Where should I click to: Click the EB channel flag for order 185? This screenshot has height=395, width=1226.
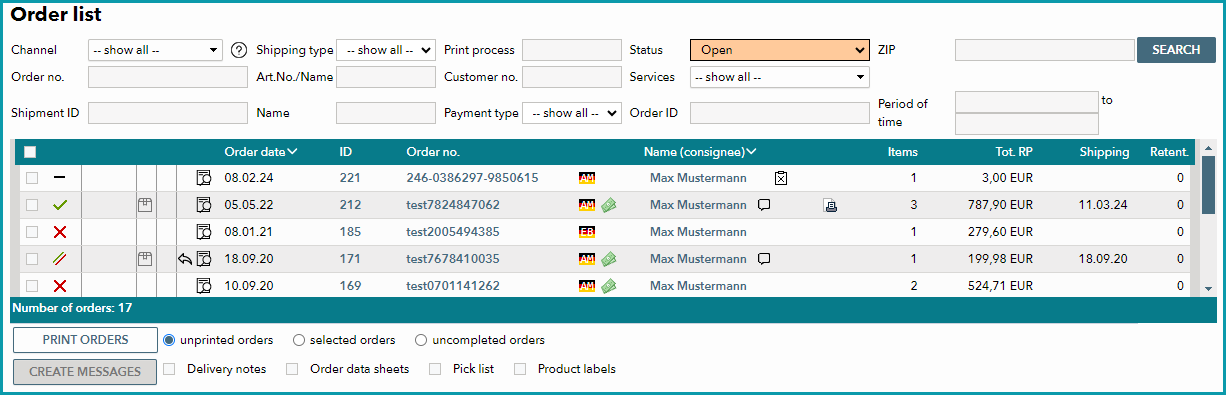tap(587, 232)
